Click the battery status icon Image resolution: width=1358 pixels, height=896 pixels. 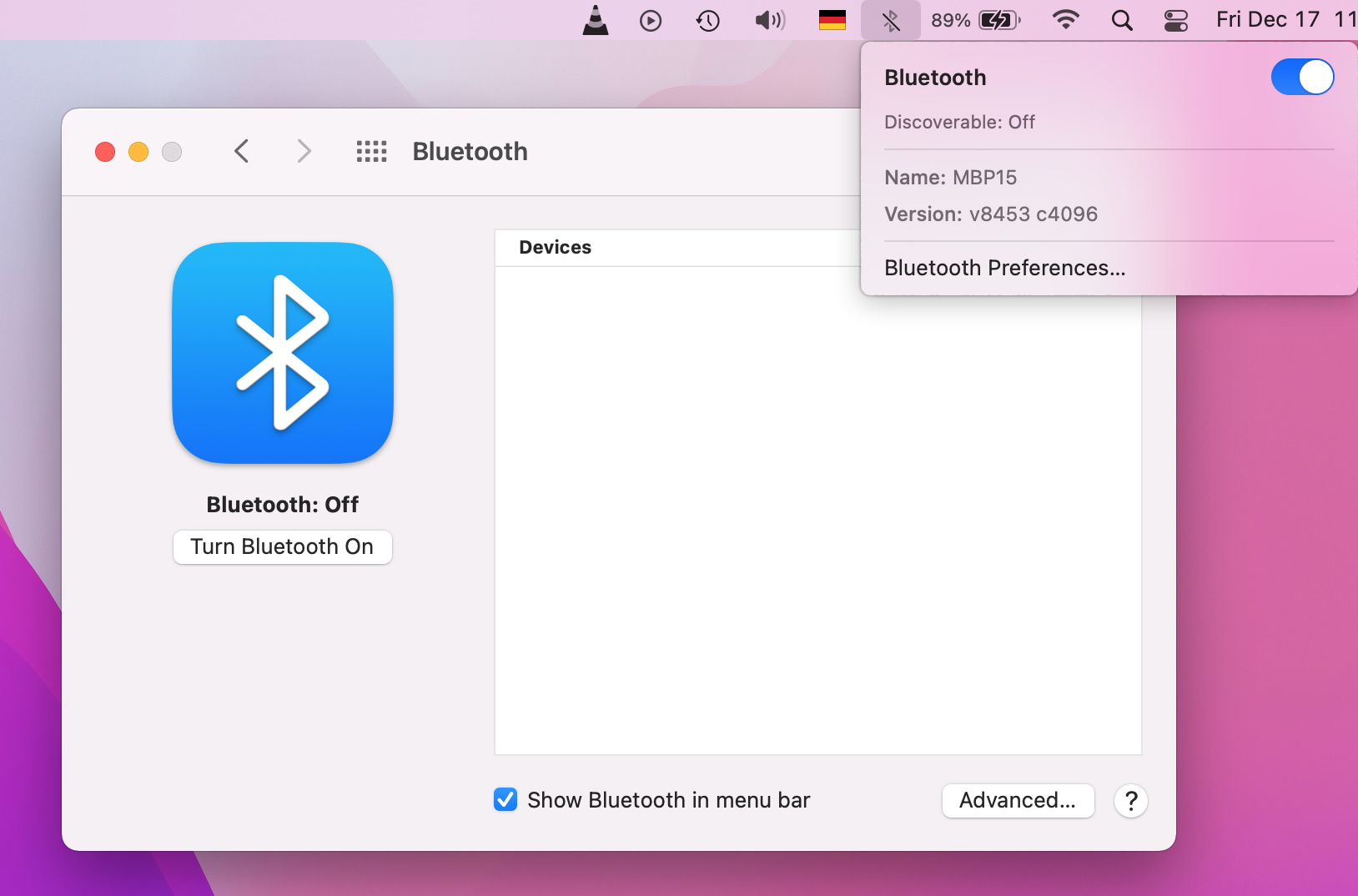pyautogui.click(x=999, y=20)
